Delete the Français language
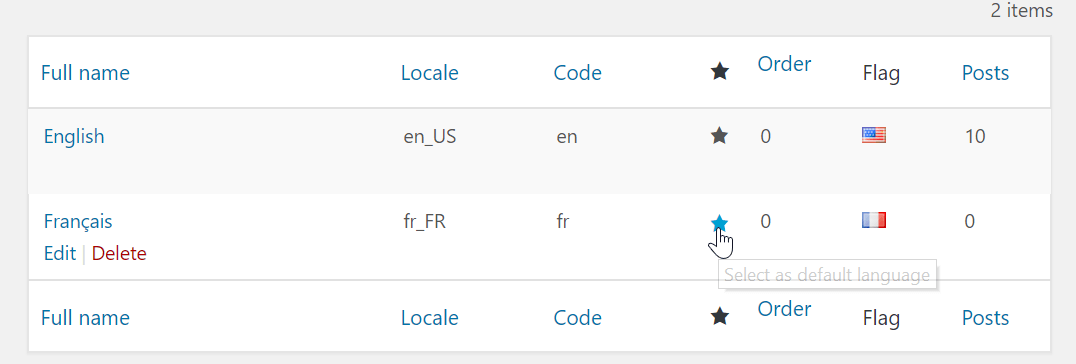 pyautogui.click(x=119, y=253)
